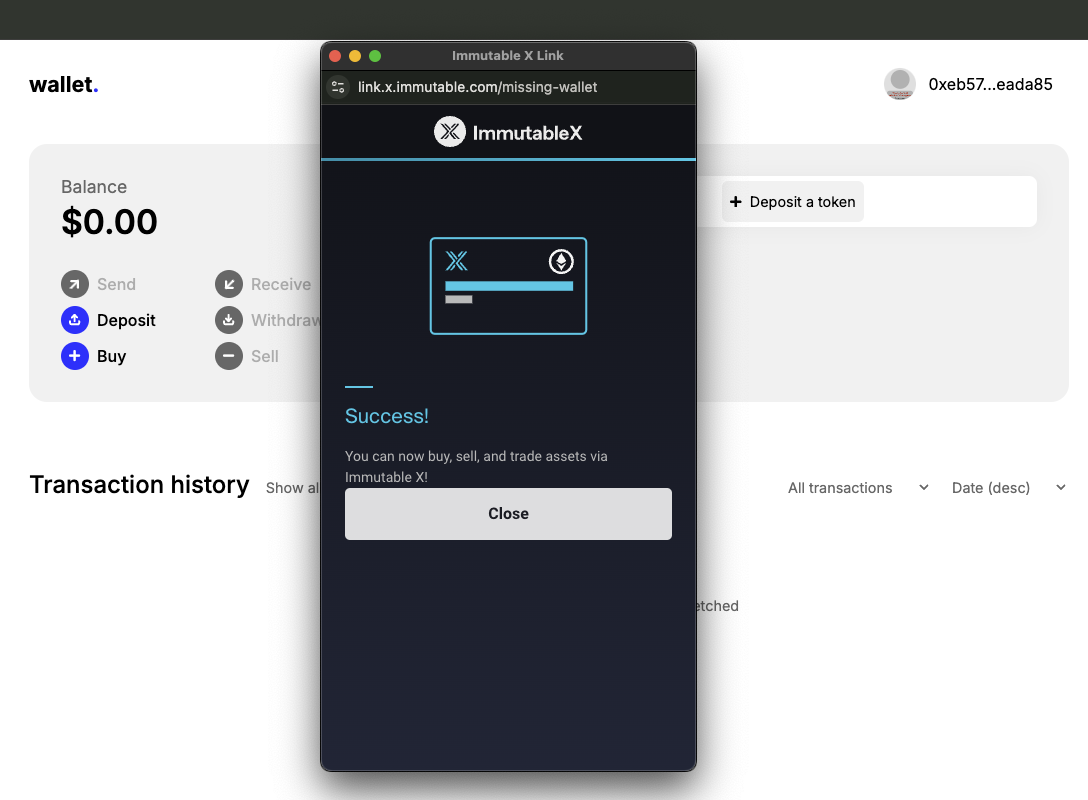This screenshot has width=1088, height=800.
Task: Click the wallet card illustration in popup
Action: (x=508, y=286)
